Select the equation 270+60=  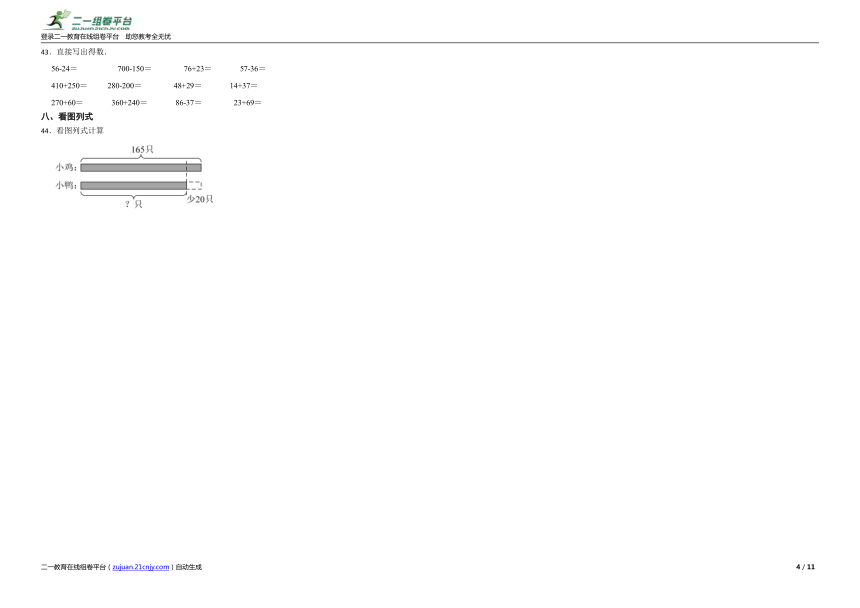(67, 103)
